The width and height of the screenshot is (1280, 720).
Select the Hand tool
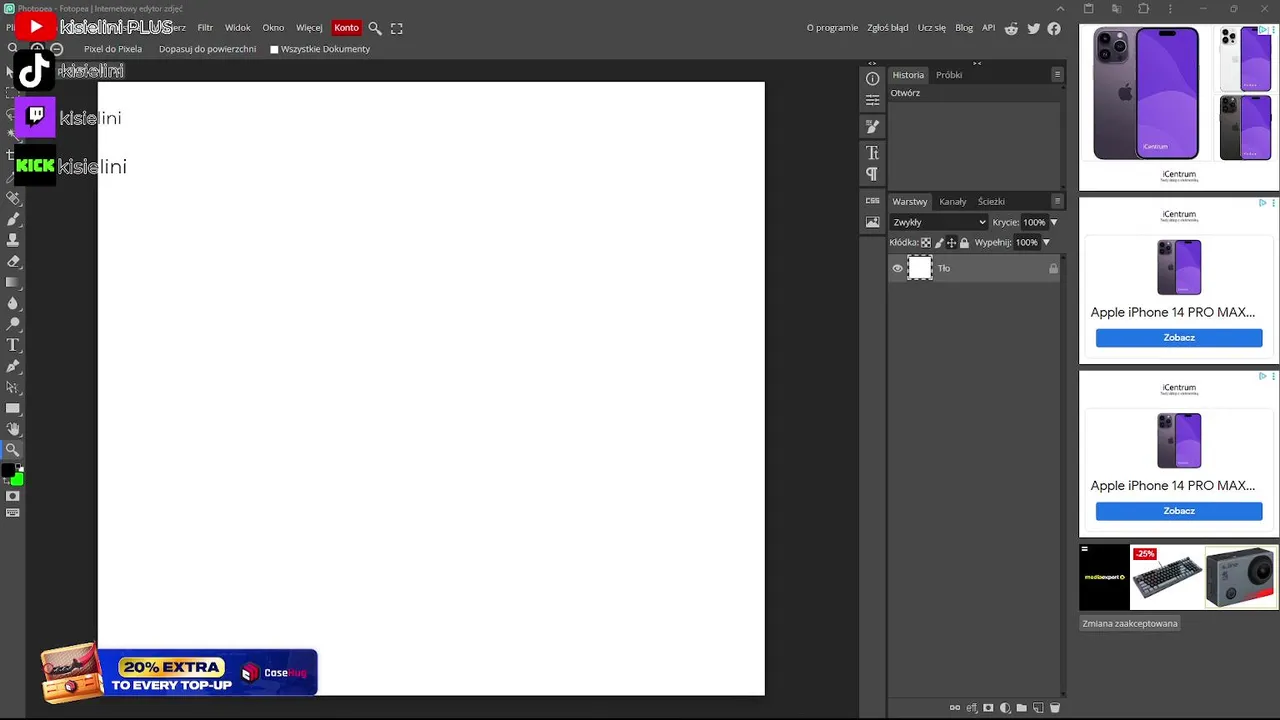point(13,429)
